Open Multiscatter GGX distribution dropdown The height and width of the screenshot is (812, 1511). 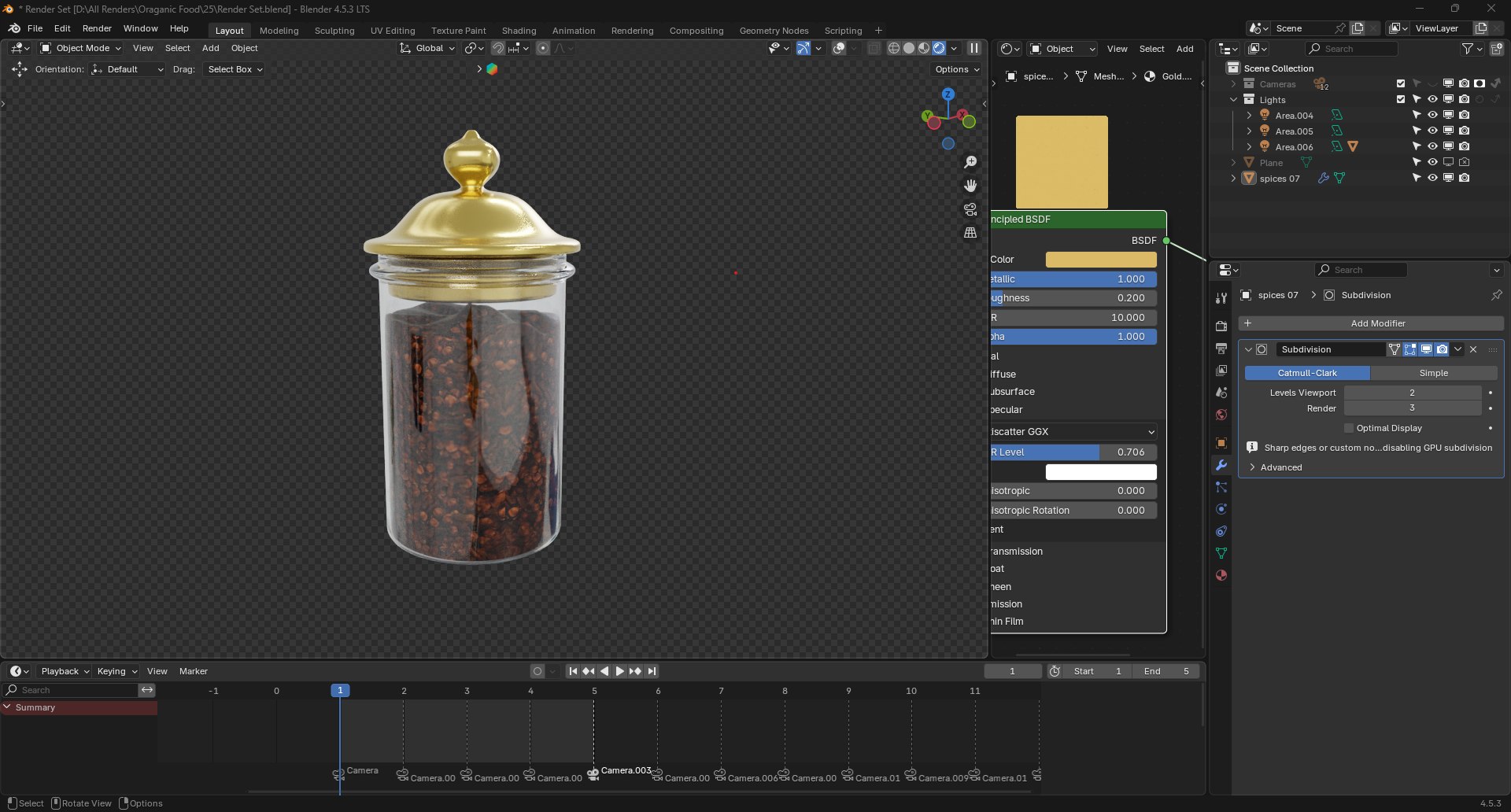[x=1073, y=431]
